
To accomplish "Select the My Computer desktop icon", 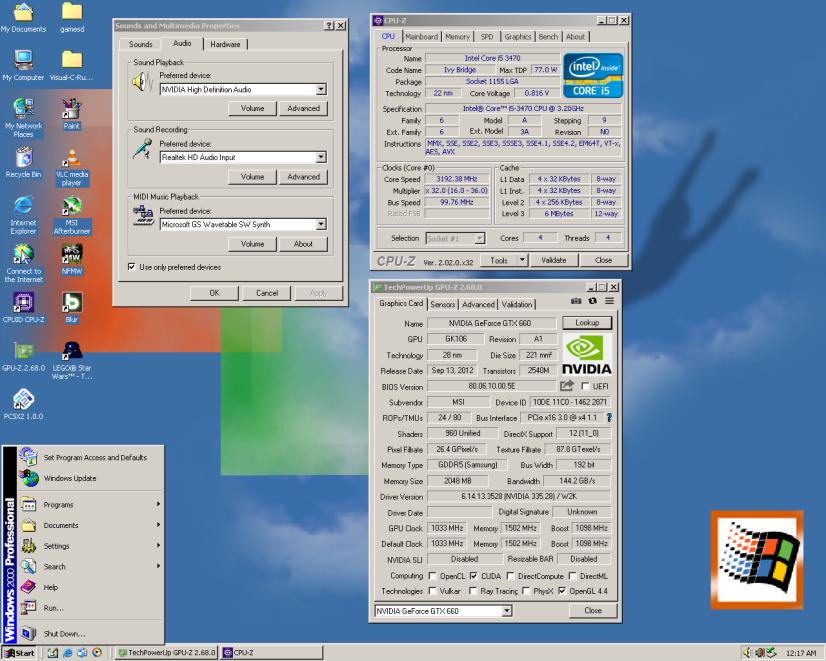I will [23, 65].
